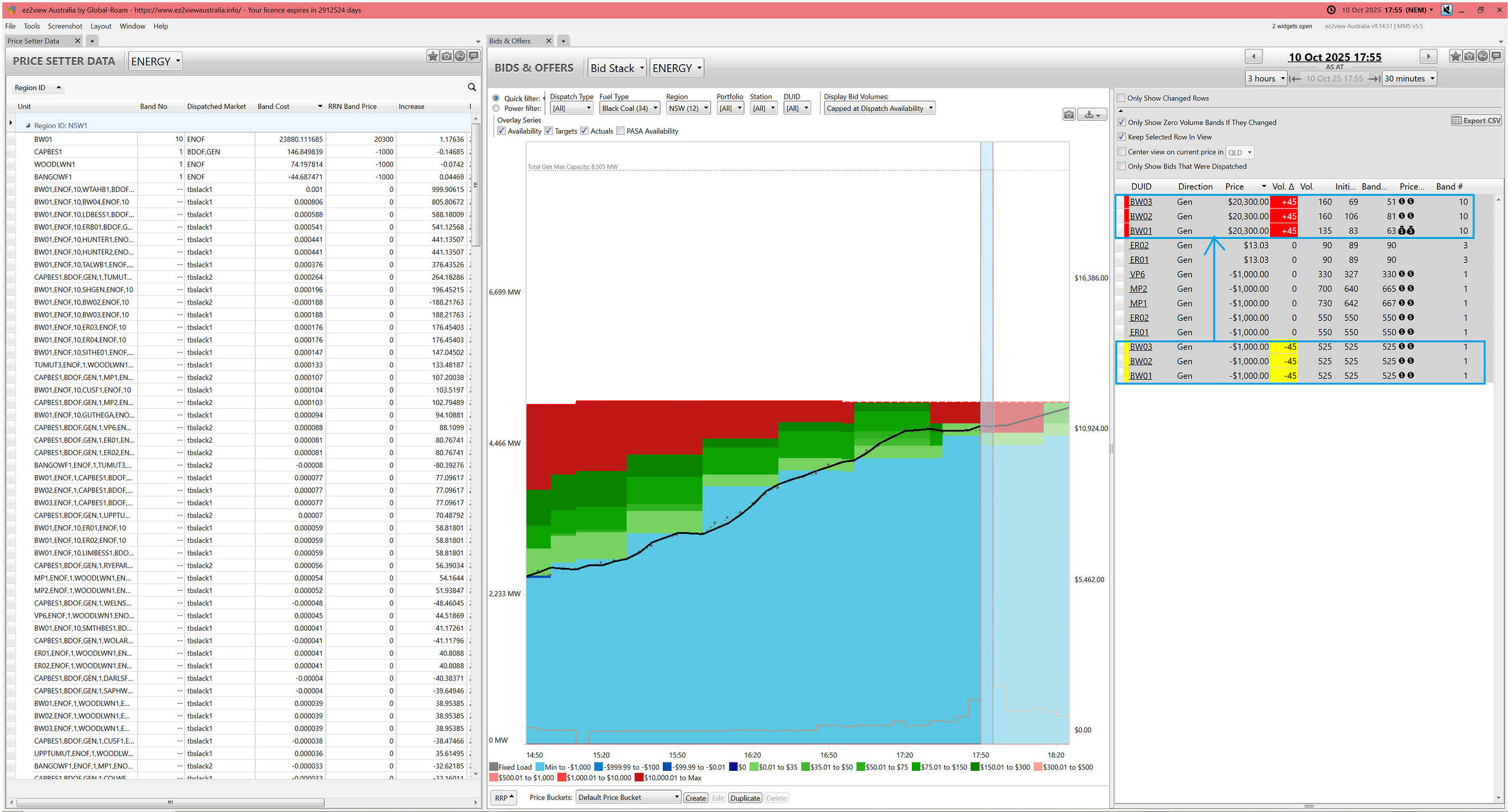Open the 3 hours time range dropdown
Image resolution: width=1508 pixels, height=812 pixels.
(1266, 78)
